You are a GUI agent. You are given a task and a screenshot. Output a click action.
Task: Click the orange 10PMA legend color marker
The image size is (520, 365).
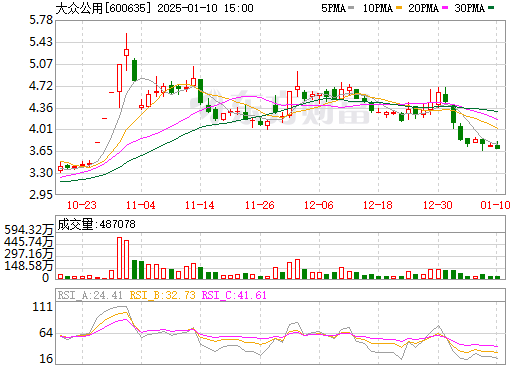pos(399,8)
